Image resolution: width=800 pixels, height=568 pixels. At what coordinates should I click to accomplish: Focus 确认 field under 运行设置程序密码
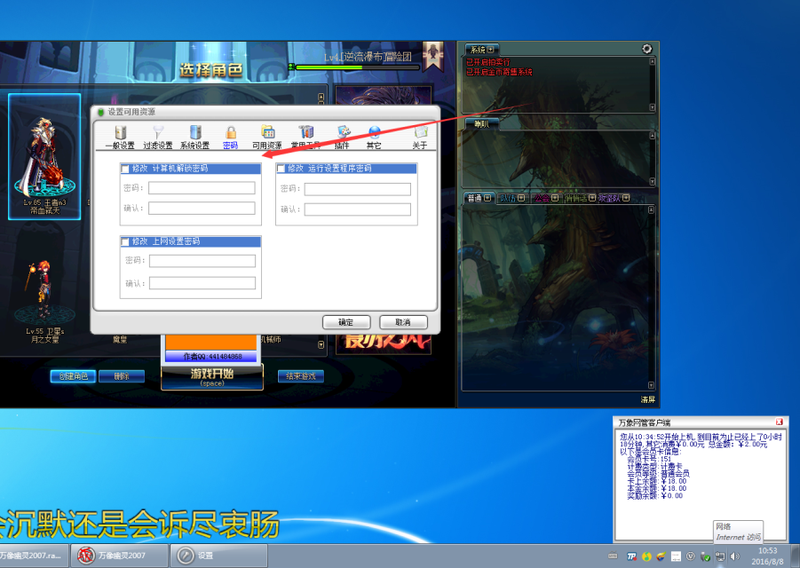pos(358,209)
